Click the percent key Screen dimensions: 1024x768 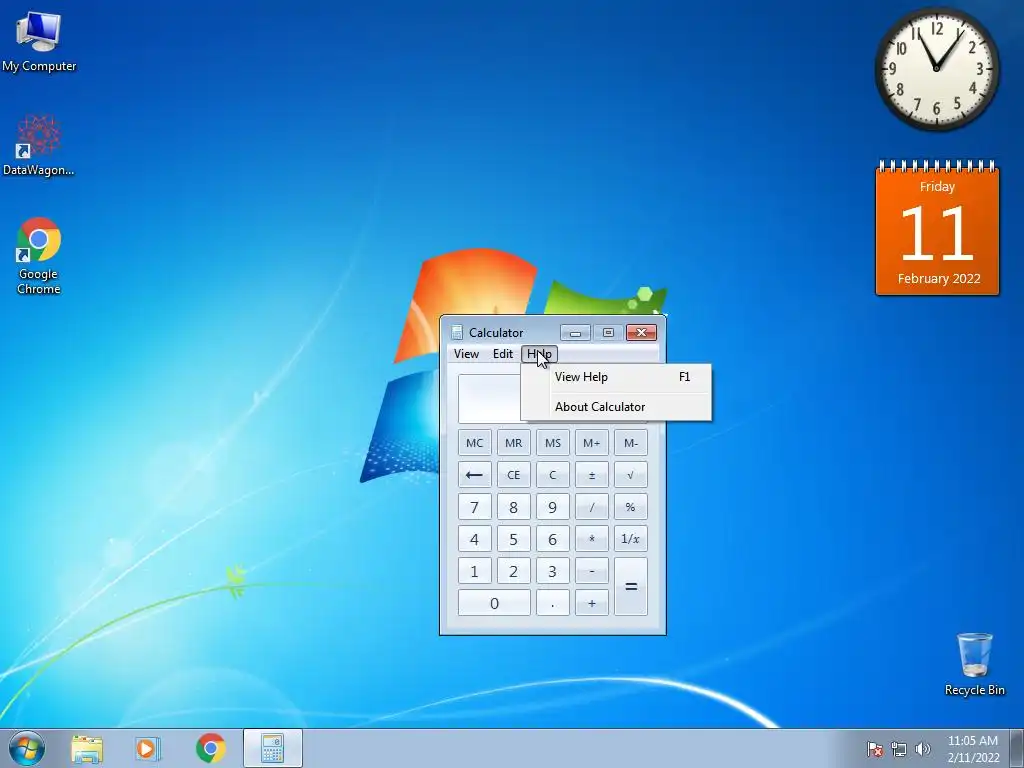(x=631, y=507)
